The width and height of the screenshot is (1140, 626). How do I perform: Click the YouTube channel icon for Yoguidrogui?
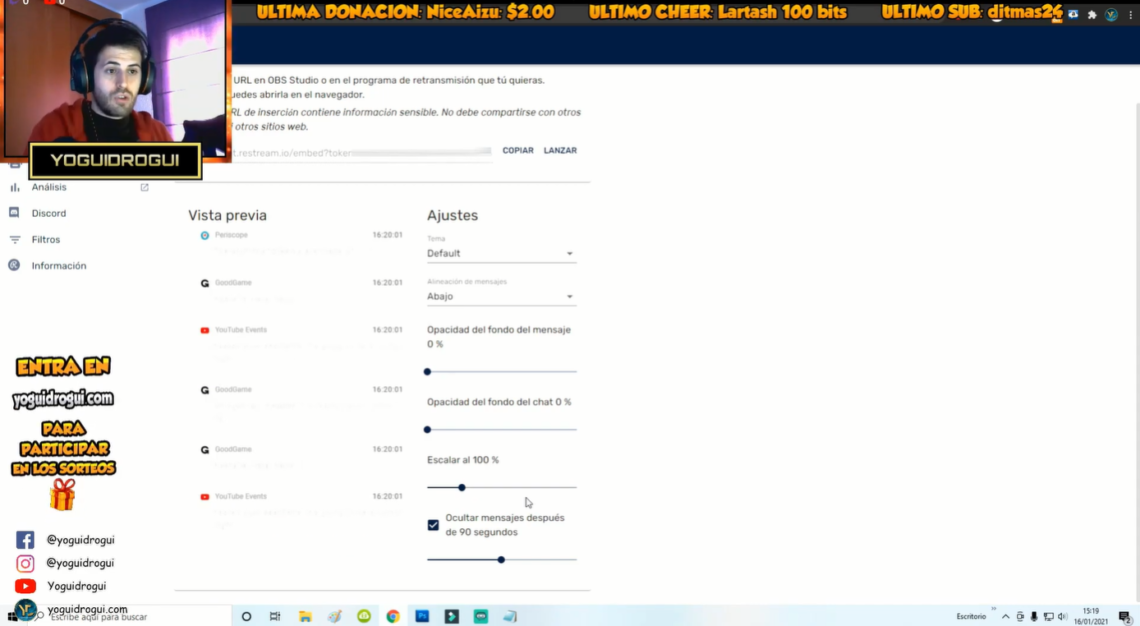click(24, 587)
